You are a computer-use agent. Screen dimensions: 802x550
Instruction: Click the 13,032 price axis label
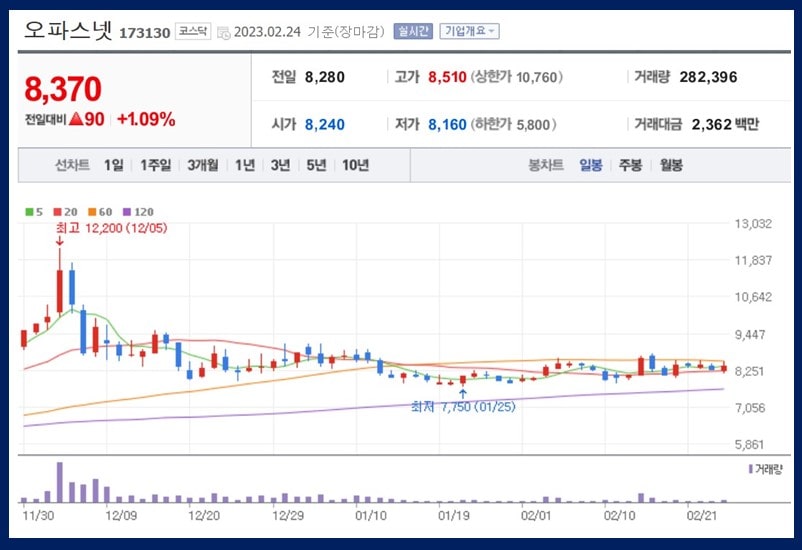click(x=753, y=224)
